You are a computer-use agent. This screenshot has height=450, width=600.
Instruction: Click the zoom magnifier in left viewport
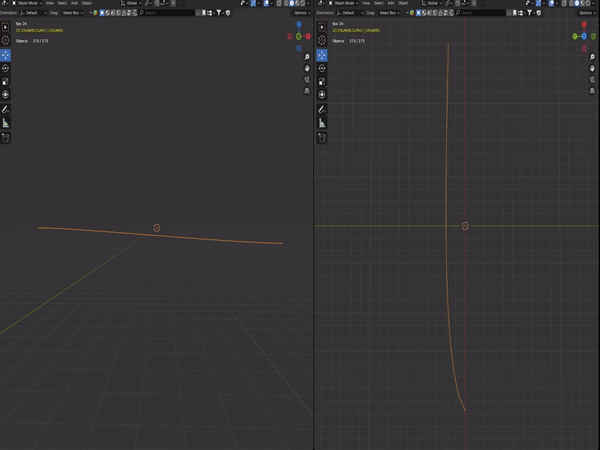pyautogui.click(x=307, y=57)
